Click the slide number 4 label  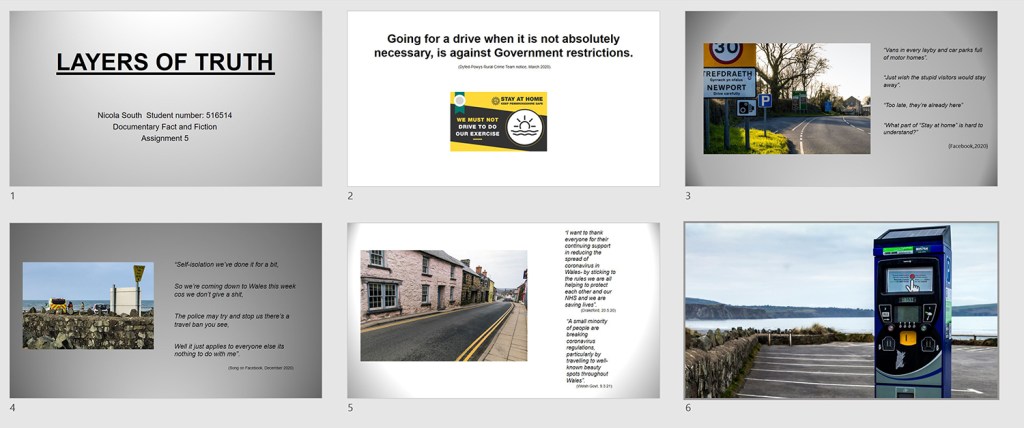click(x=12, y=407)
